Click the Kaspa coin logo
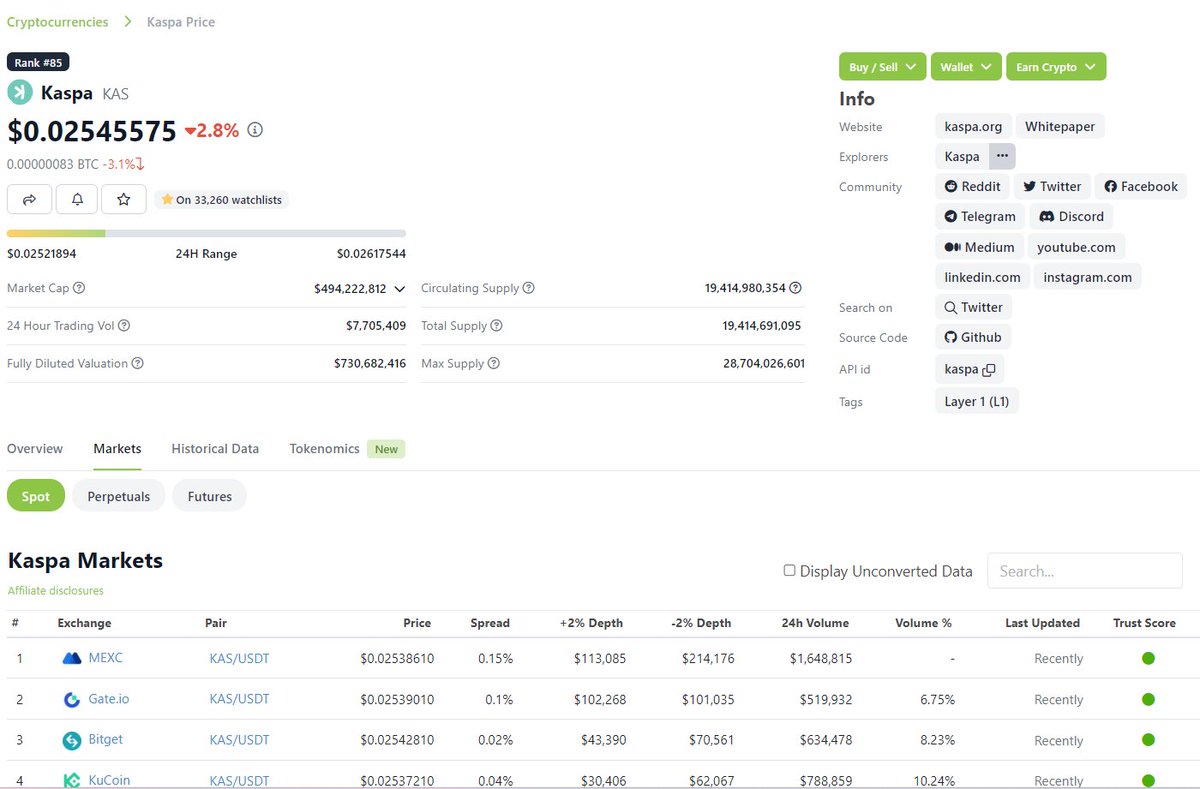 (x=20, y=93)
